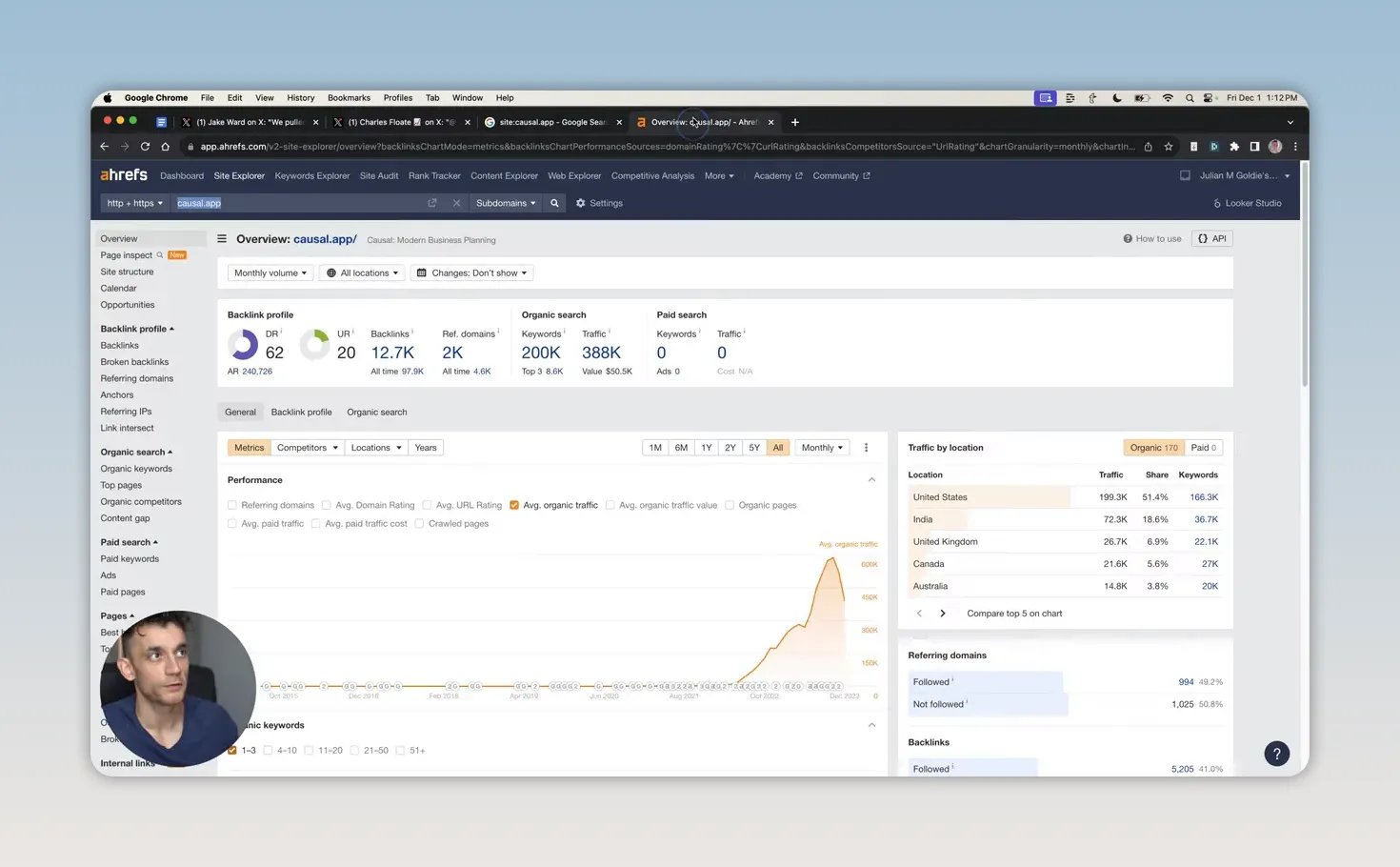
Task: Check Avg. URL Rating
Action: tap(427, 505)
